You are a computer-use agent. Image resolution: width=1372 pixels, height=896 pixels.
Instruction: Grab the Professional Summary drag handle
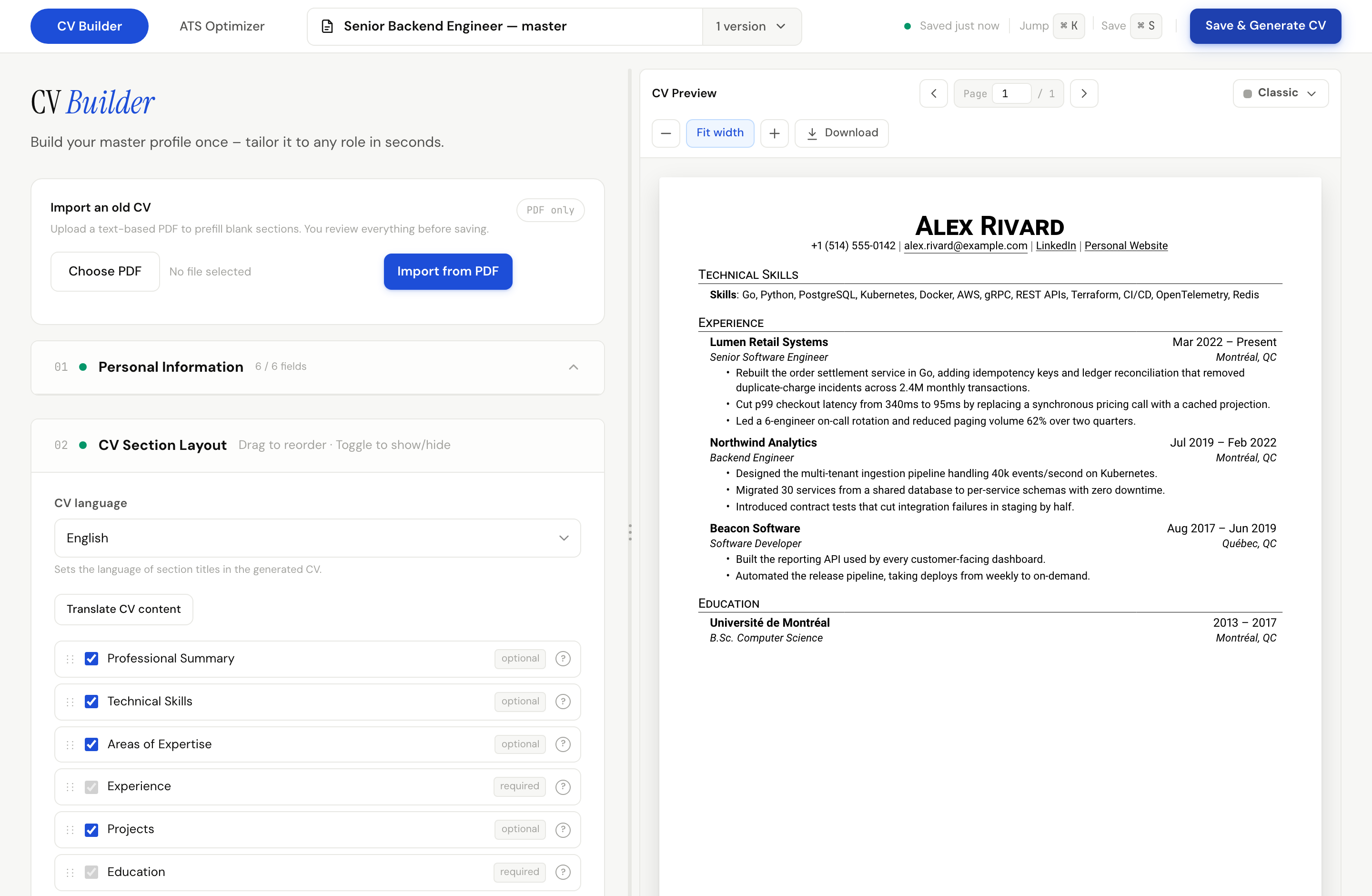point(71,659)
